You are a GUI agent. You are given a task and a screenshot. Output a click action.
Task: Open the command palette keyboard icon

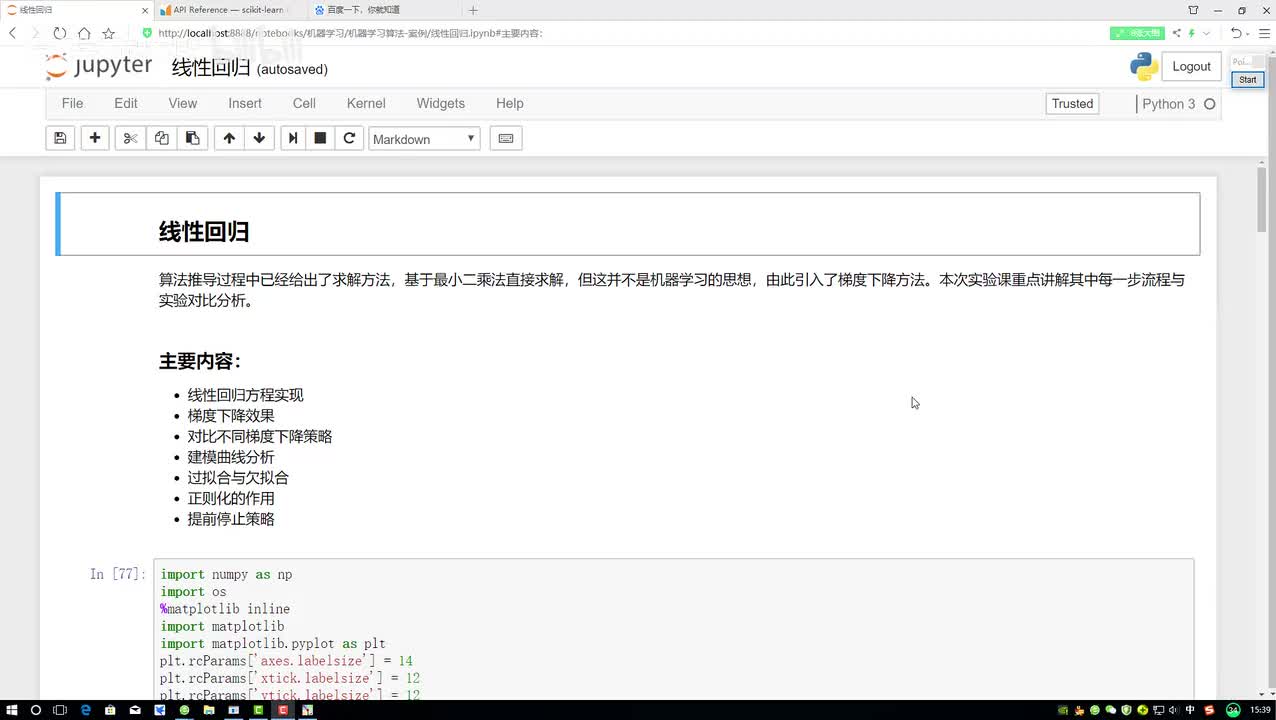click(x=506, y=138)
